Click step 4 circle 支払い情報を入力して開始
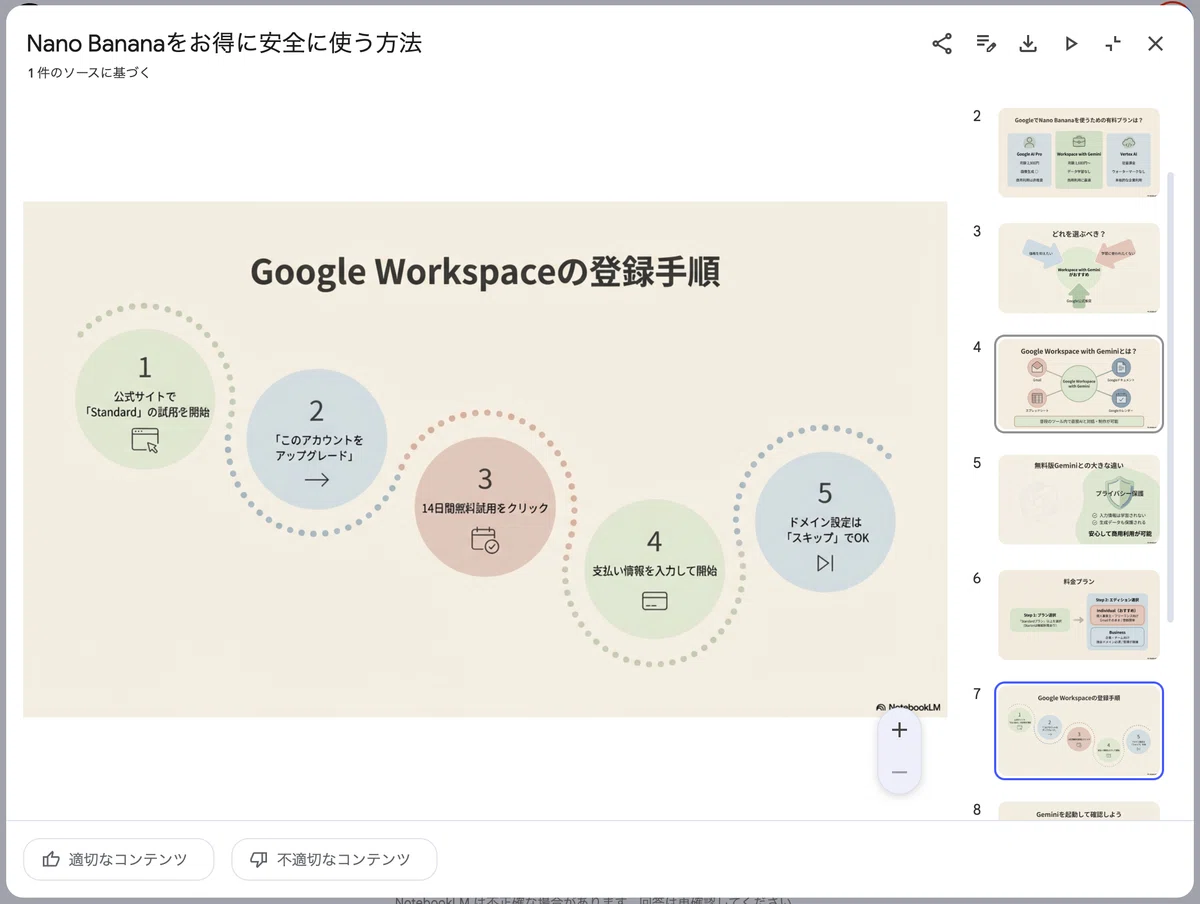The width and height of the screenshot is (1200, 904). click(654, 570)
